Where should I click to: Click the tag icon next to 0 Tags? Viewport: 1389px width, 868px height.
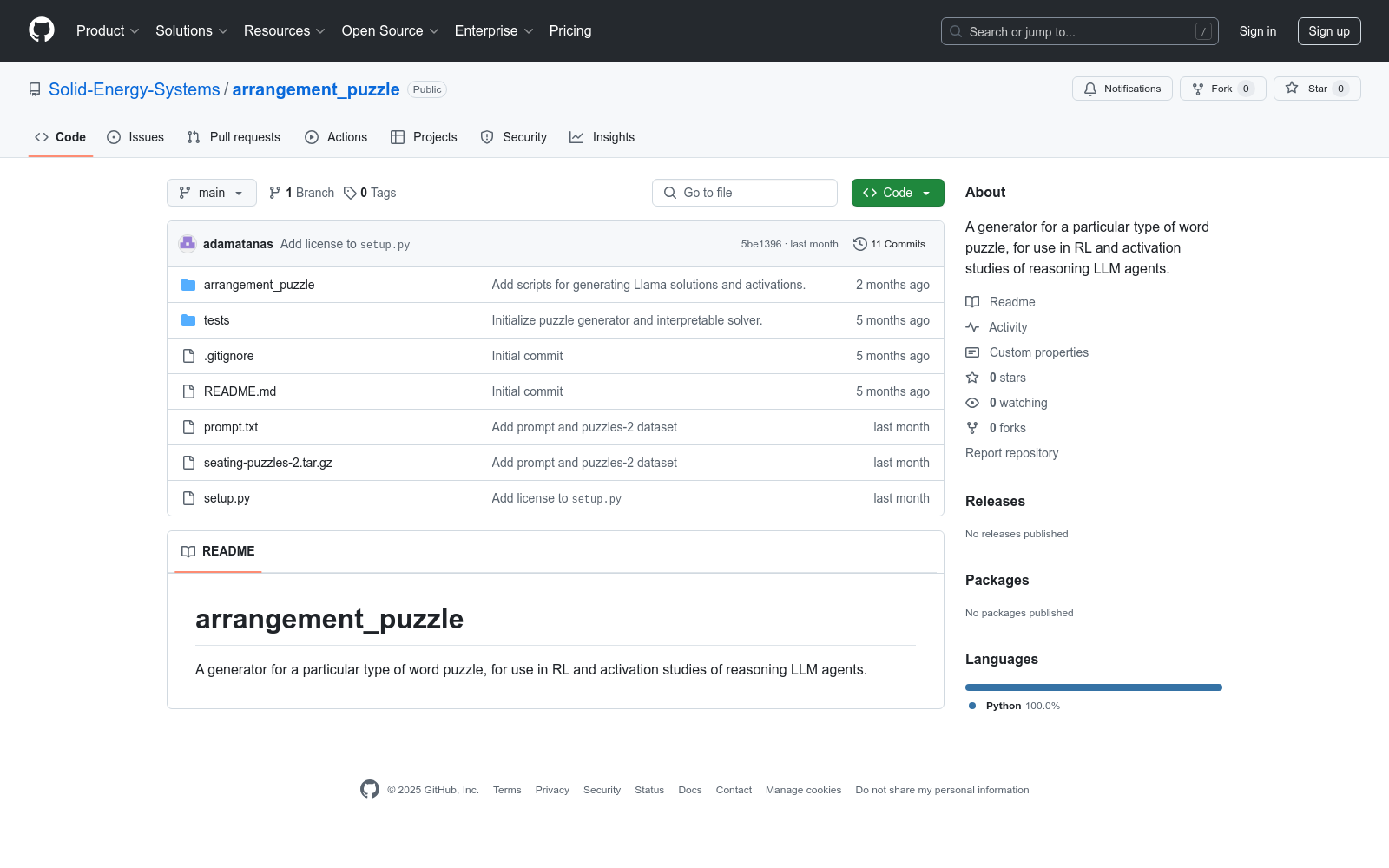350,193
